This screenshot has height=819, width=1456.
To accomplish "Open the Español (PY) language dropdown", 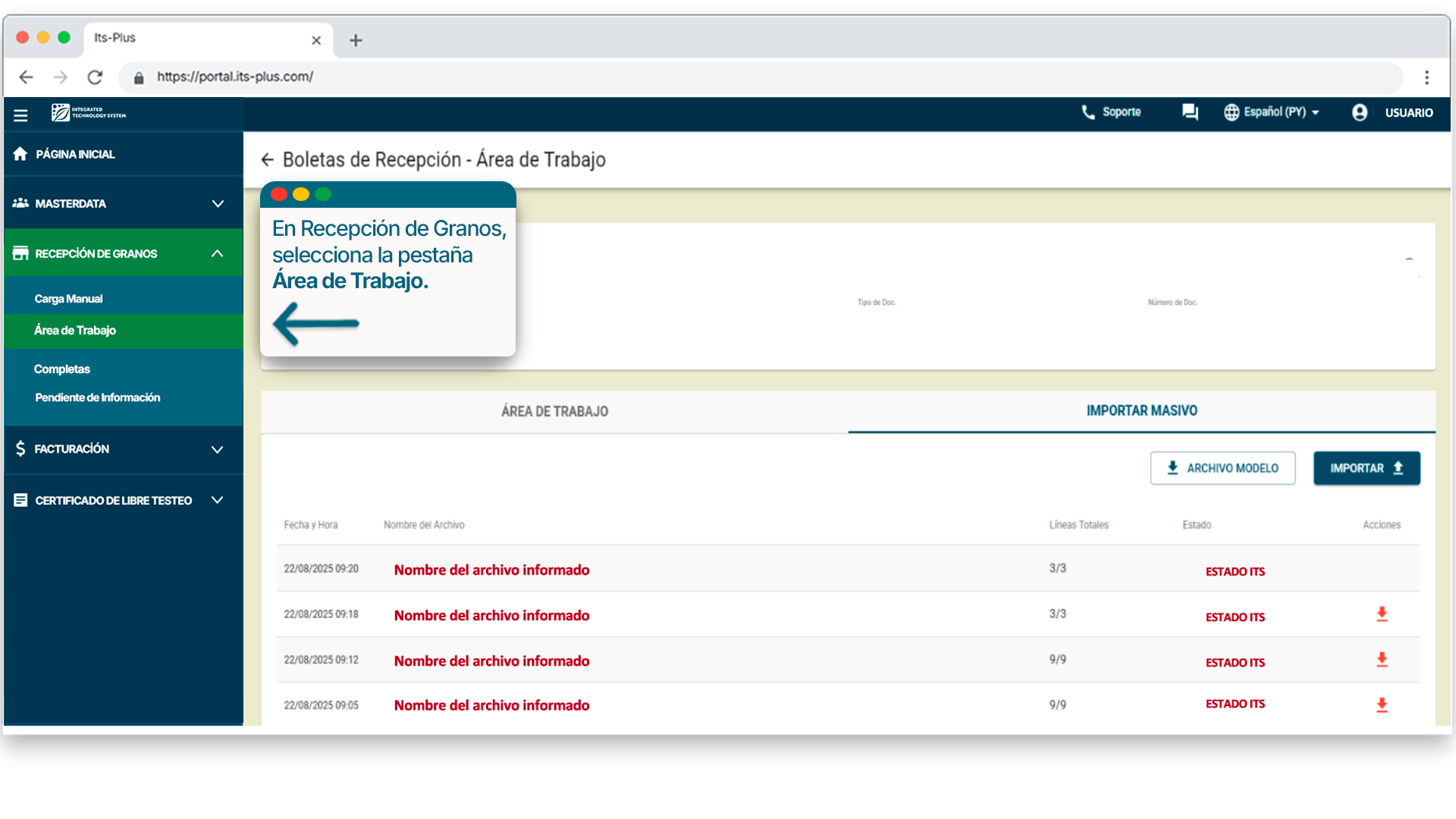I will [1272, 112].
